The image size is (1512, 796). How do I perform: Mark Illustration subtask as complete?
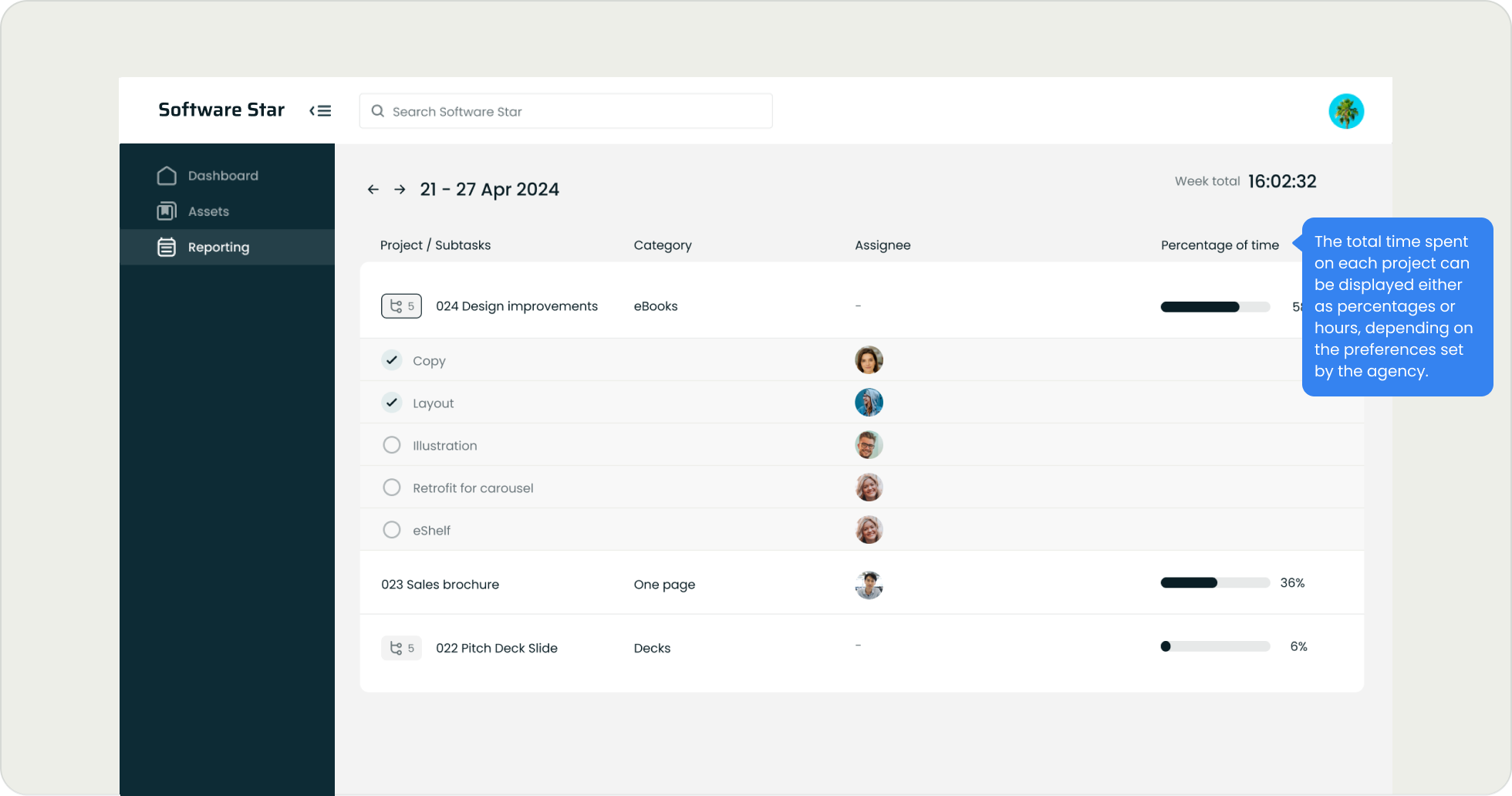pos(392,445)
